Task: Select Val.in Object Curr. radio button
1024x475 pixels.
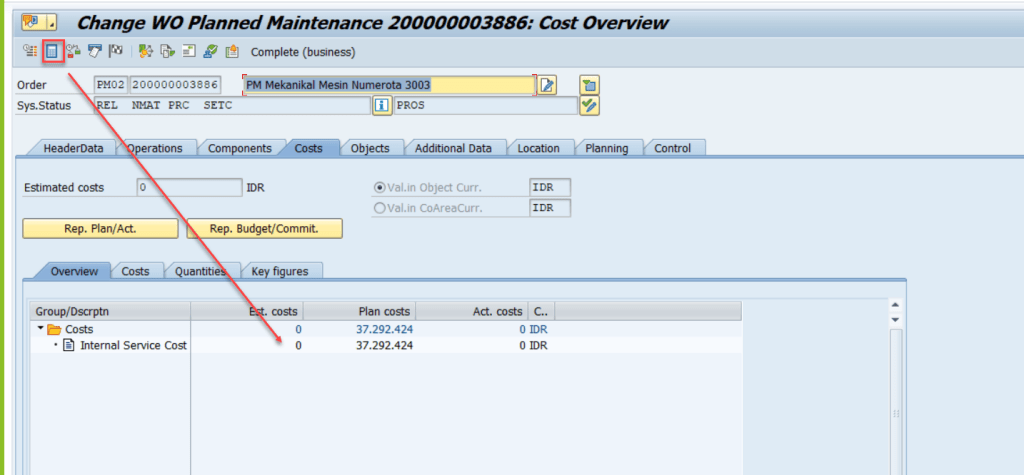Action: tap(379, 188)
